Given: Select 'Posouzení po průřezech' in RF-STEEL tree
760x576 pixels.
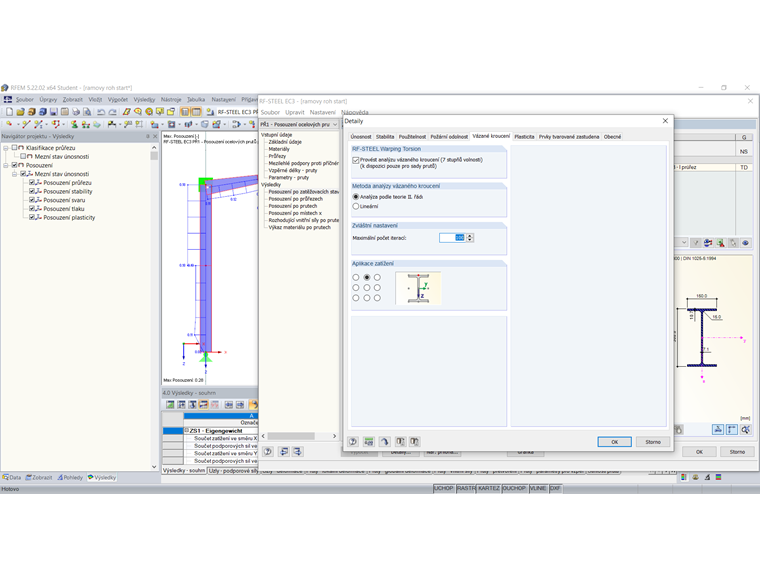Looking at the screenshot, I should pos(295,199).
